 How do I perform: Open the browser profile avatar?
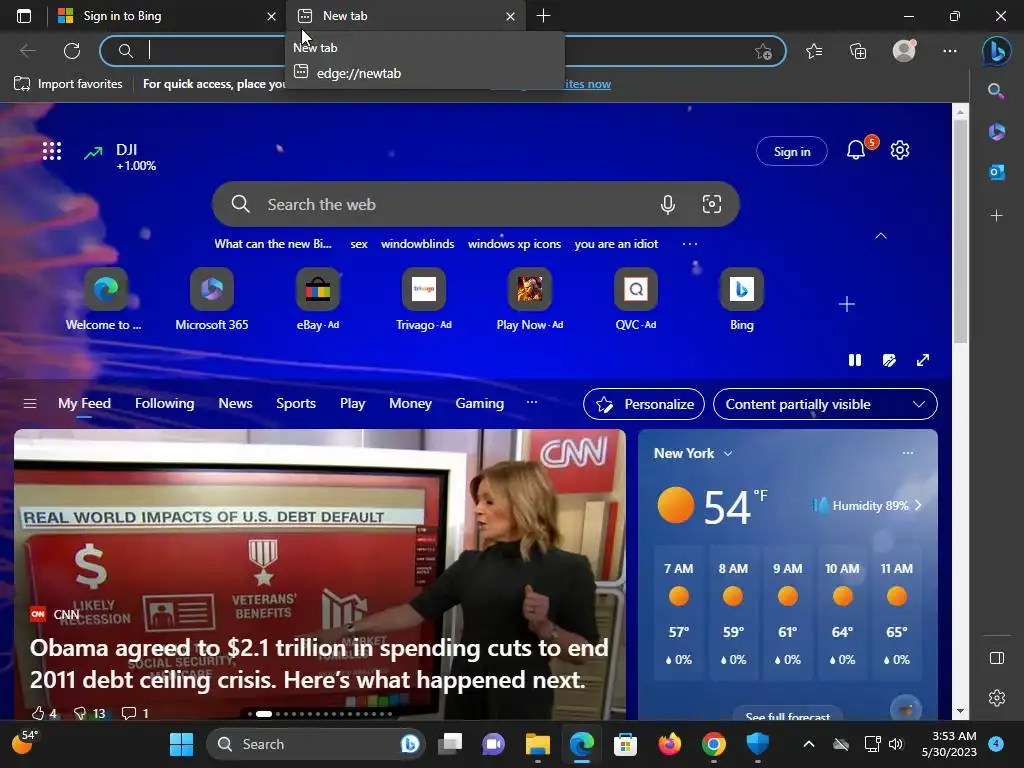(x=904, y=50)
